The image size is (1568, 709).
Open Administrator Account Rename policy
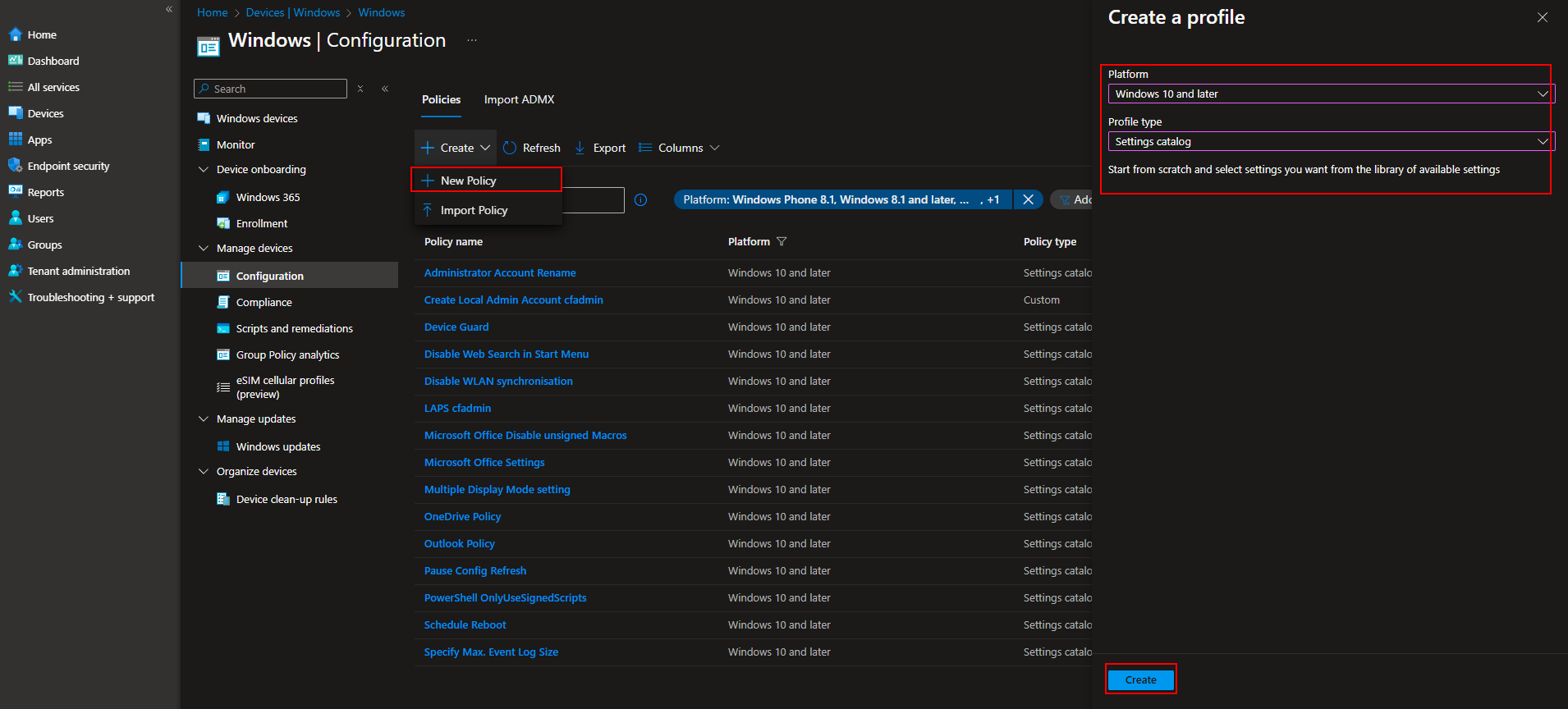(500, 272)
